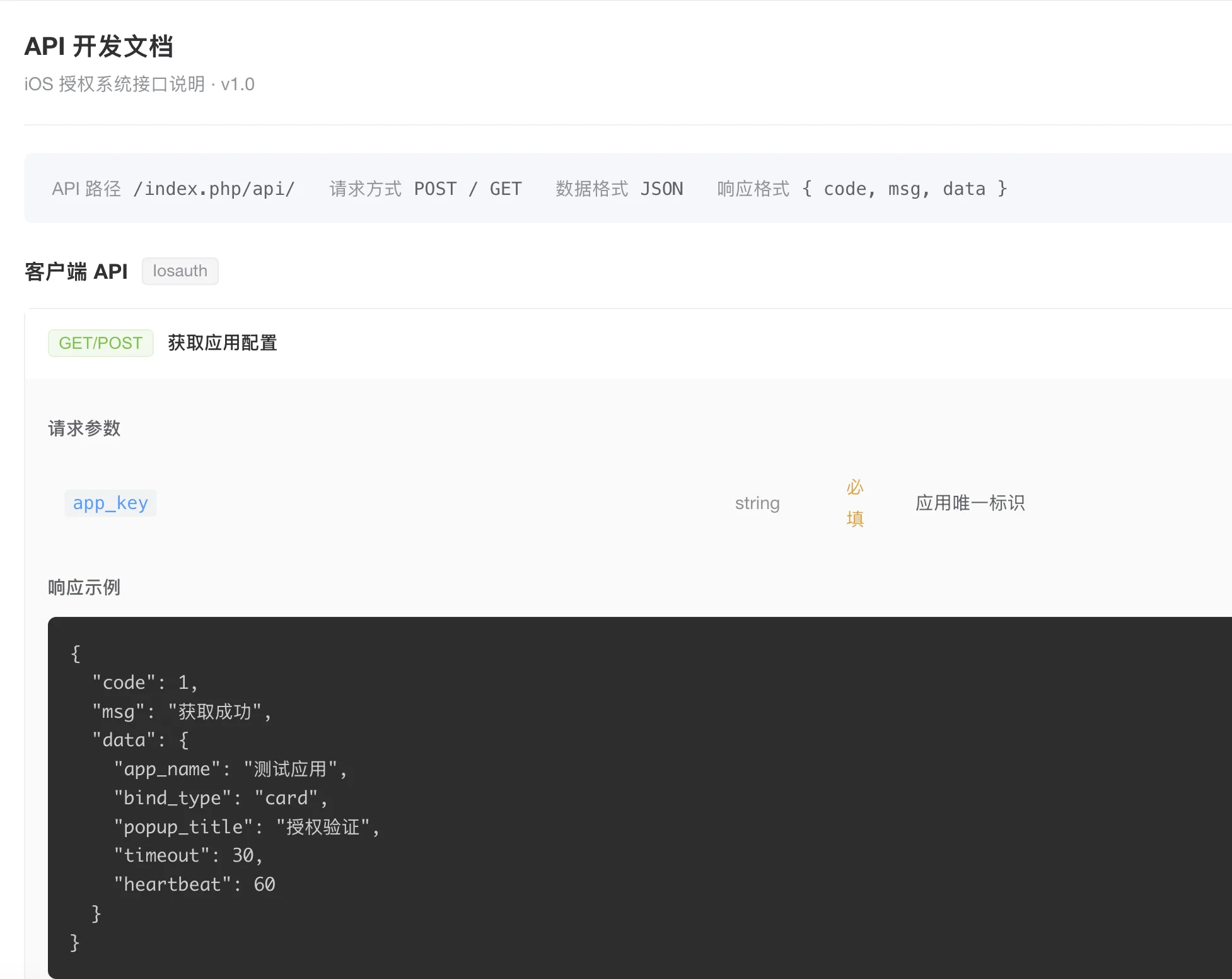Click the 客户端 API section header
Screen dimensions: 1232x979
(76, 271)
